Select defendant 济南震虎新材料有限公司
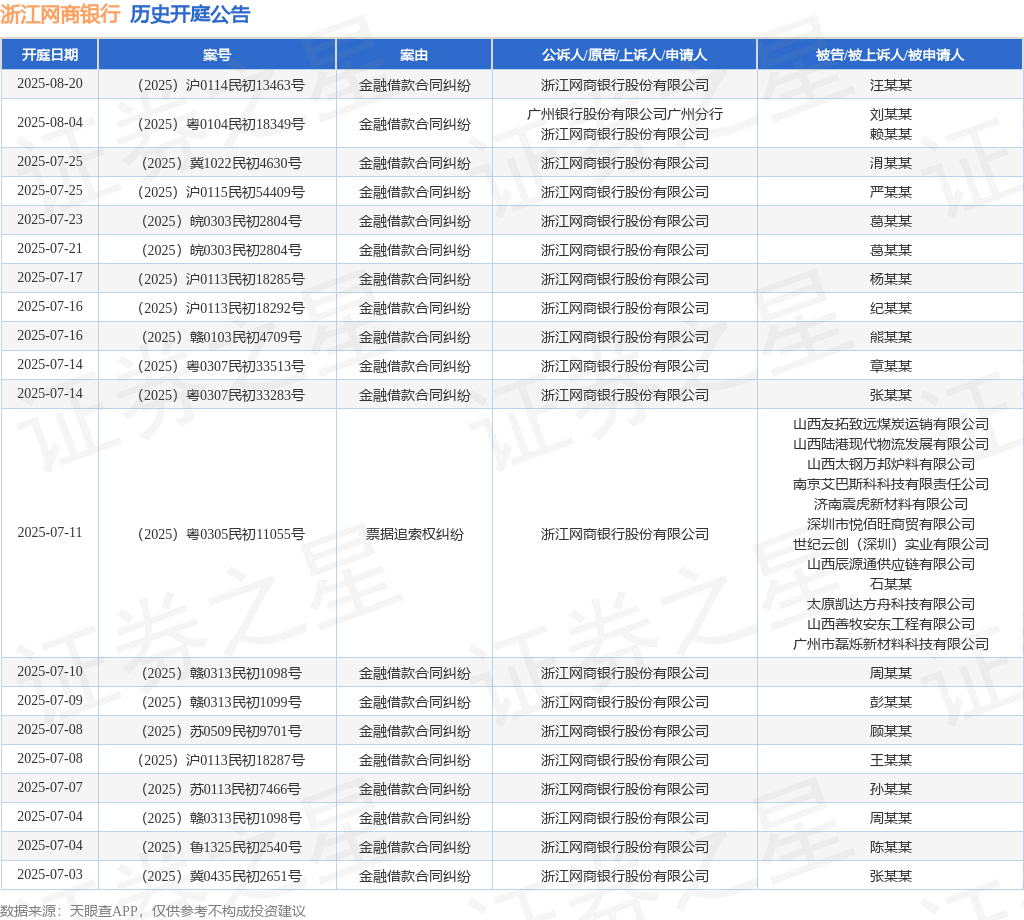Image resolution: width=1024 pixels, height=920 pixels. [890, 505]
